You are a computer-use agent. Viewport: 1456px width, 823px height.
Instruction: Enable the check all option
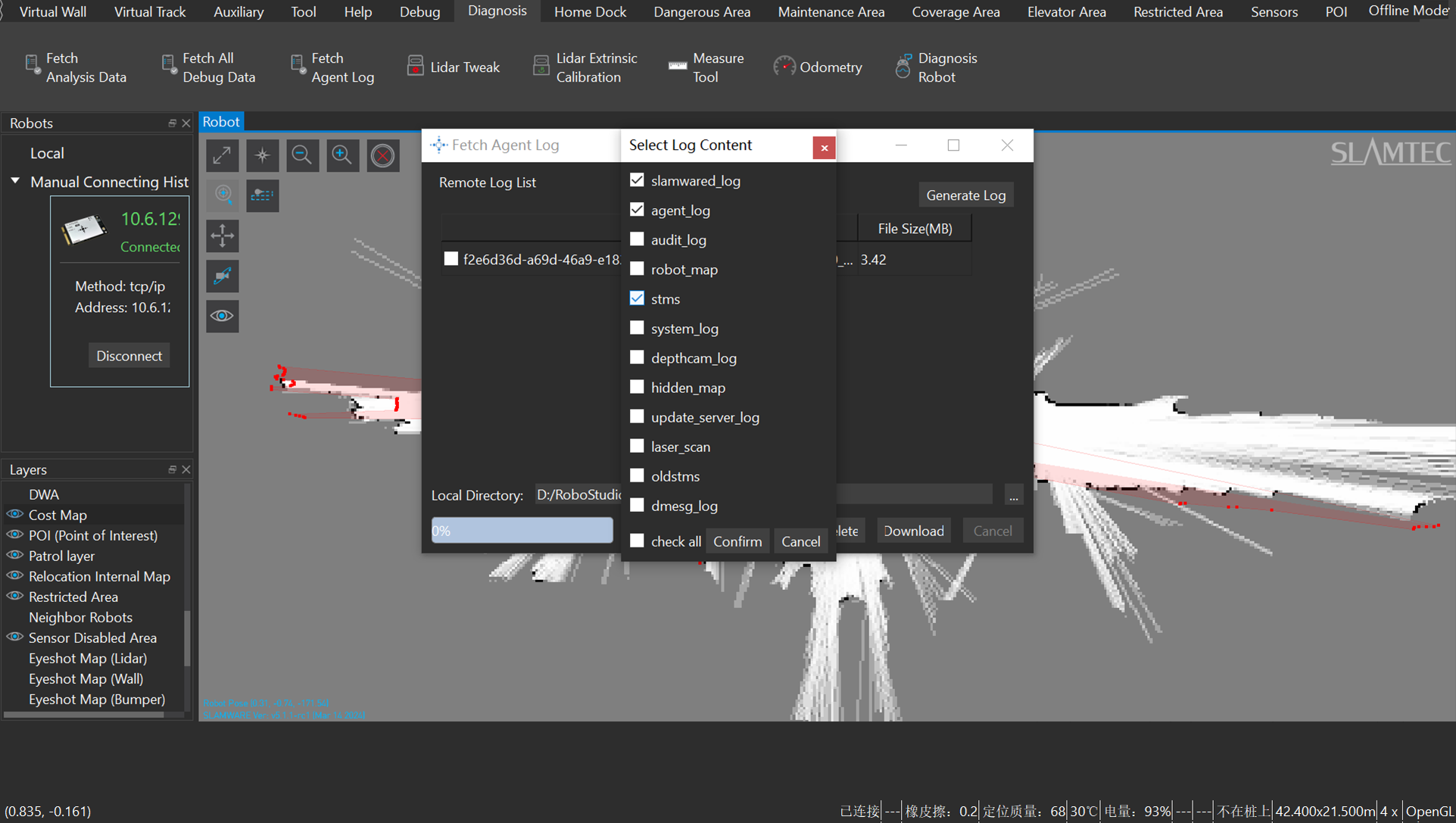click(637, 541)
